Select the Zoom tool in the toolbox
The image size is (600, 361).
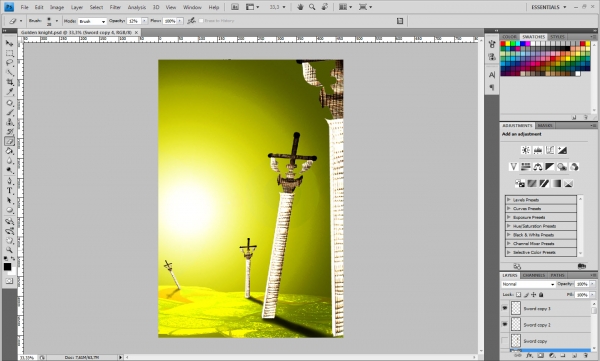pyautogui.click(x=10, y=250)
